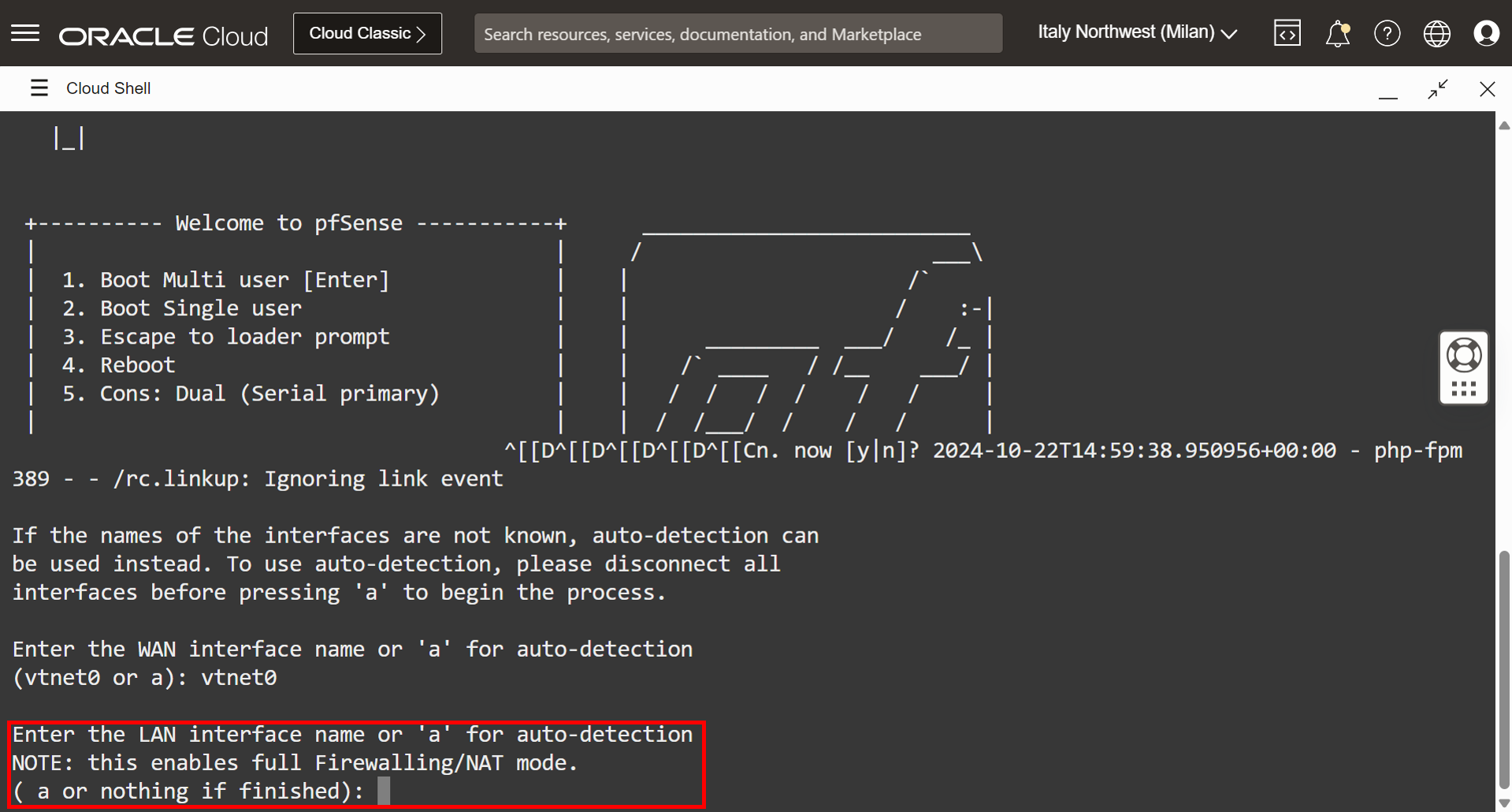The height and width of the screenshot is (812, 1512).
Task: Click the terminal cursor after 'if finished):'
Action: pyautogui.click(x=384, y=791)
